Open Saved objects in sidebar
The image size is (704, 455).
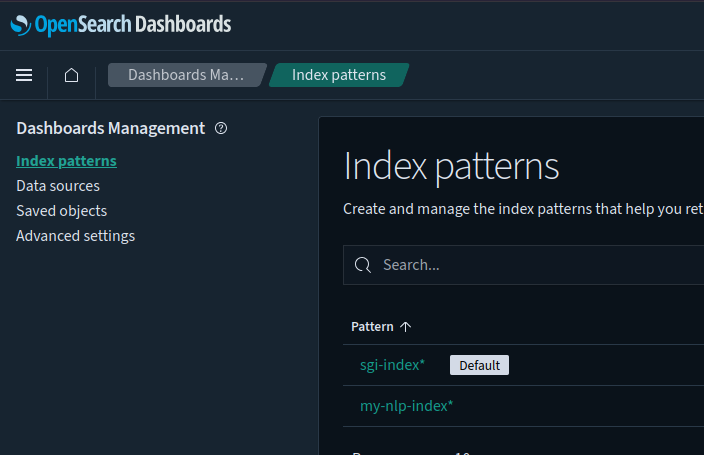62,211
